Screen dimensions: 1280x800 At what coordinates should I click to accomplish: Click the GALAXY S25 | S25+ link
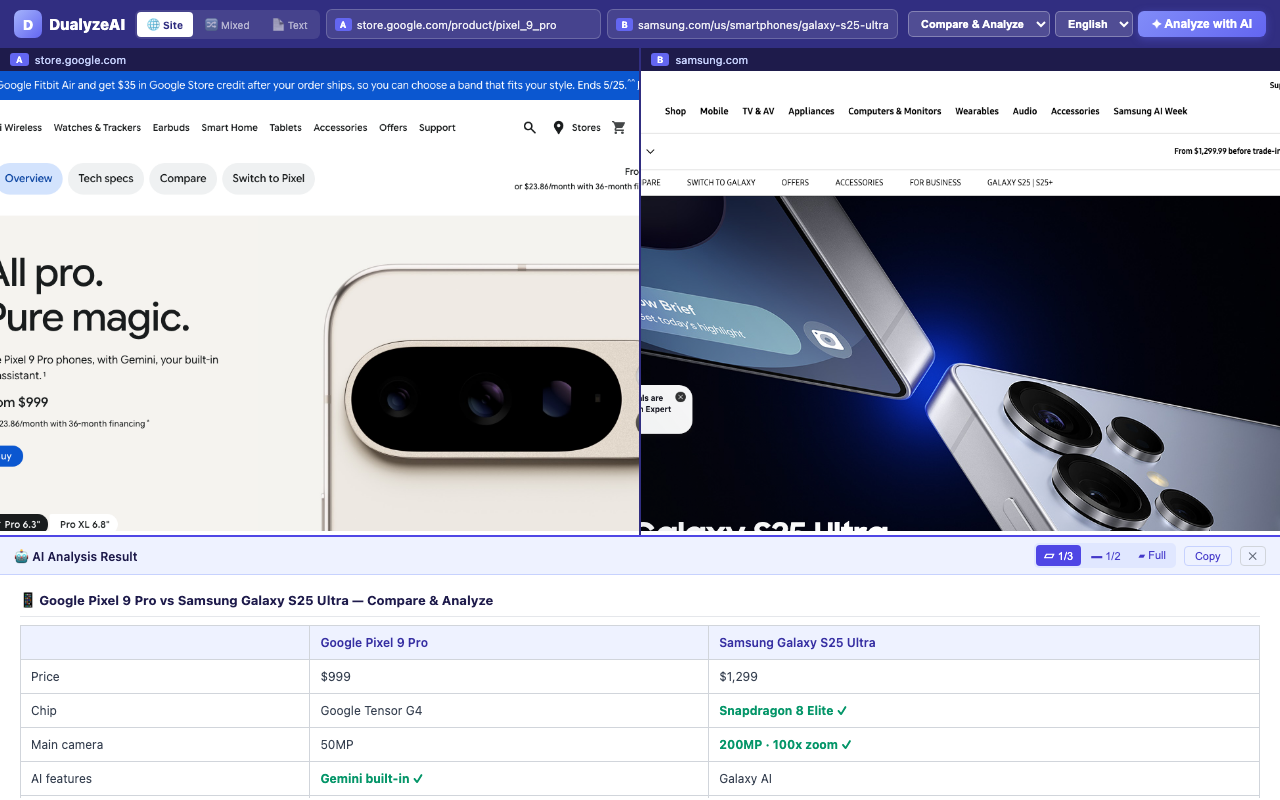point(1020,183)
